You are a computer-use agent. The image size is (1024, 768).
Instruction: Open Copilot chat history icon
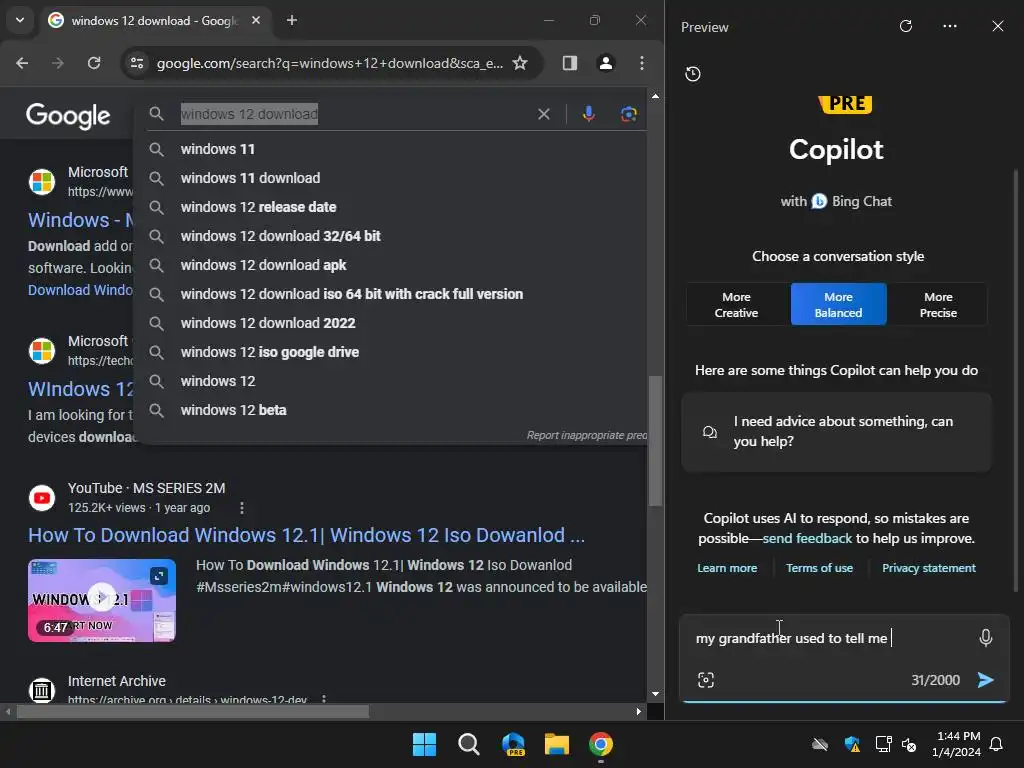coord(693,74)
